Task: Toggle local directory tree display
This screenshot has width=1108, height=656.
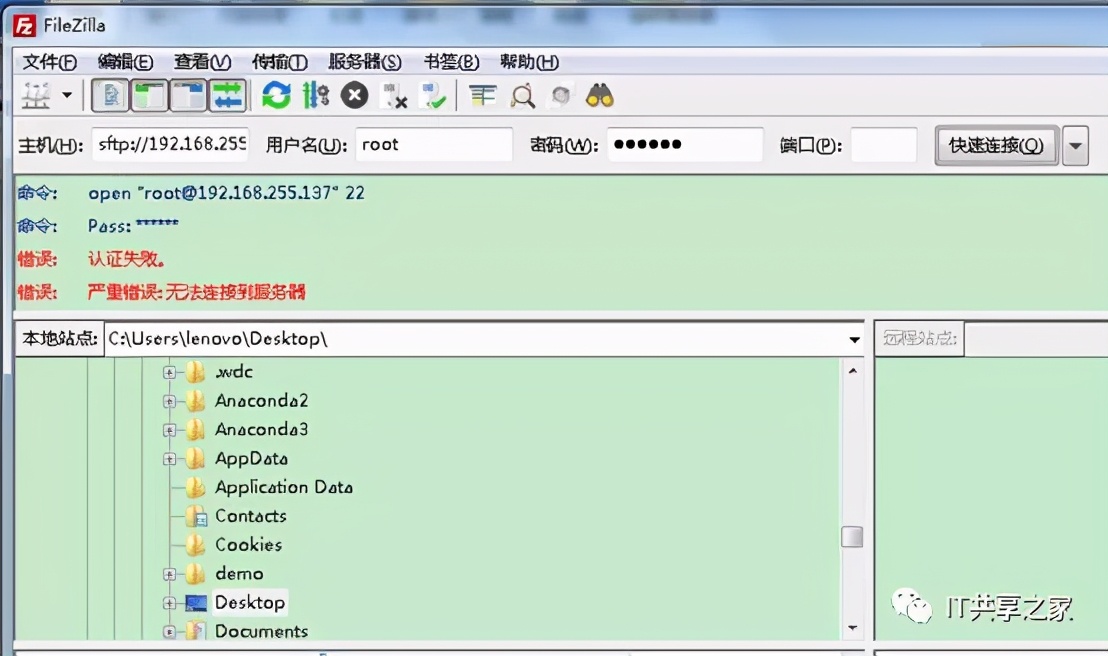Action: point(149,95)
